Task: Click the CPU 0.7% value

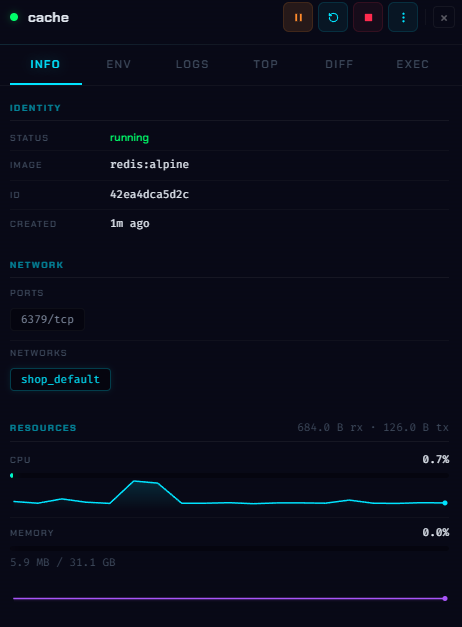Action: [436, 459]
